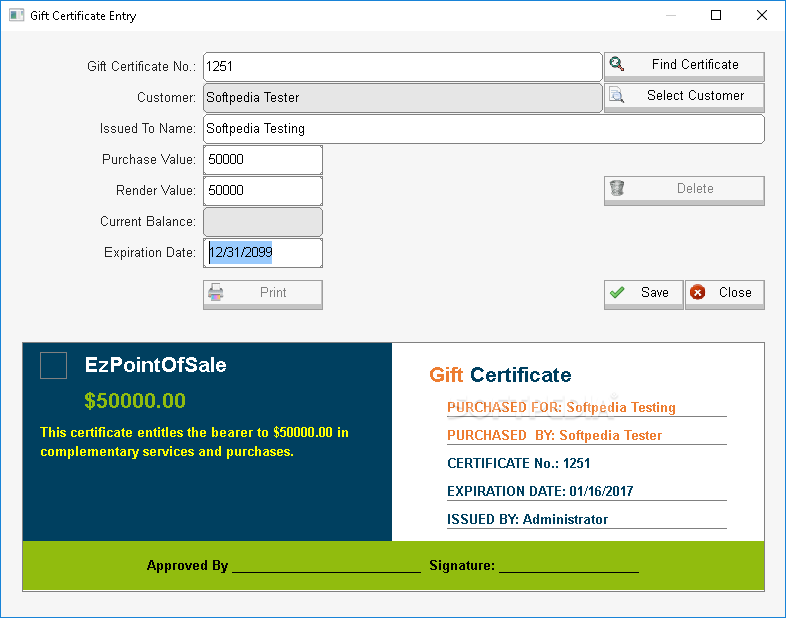Click the Issued To Name: label
Viewport: 786px width, 618px height.
pos(148,129)
